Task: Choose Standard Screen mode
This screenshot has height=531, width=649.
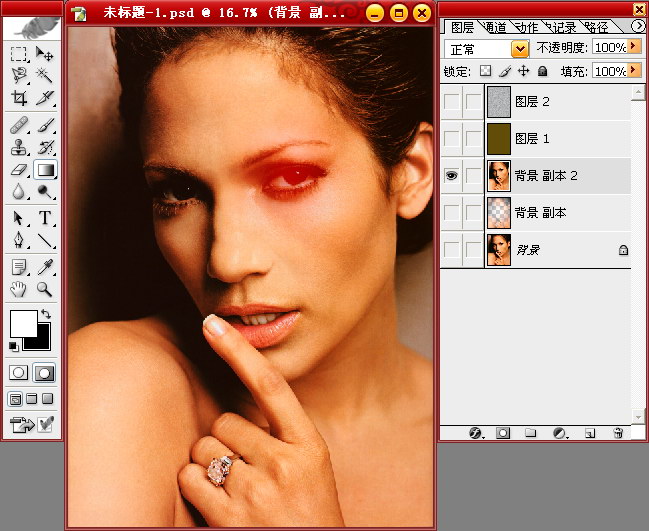Action: 15,399
